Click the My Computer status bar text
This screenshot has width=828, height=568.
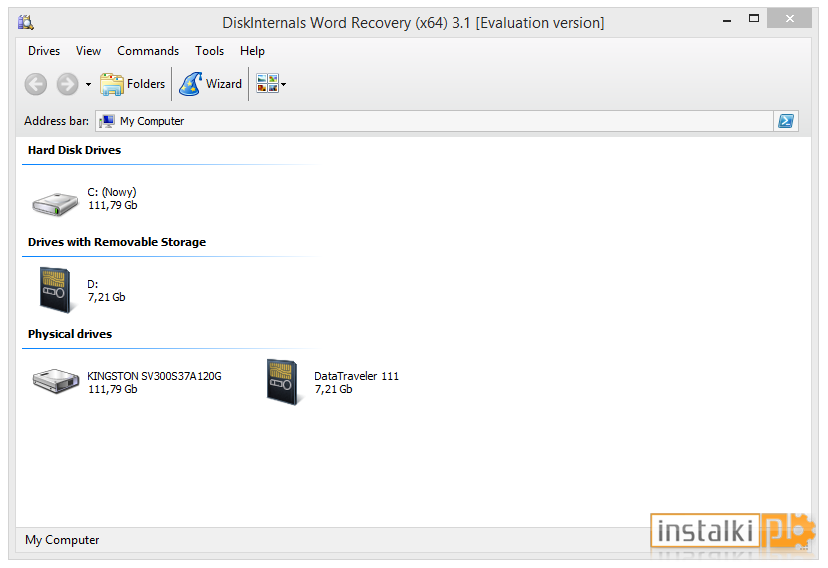pos(62,540)
